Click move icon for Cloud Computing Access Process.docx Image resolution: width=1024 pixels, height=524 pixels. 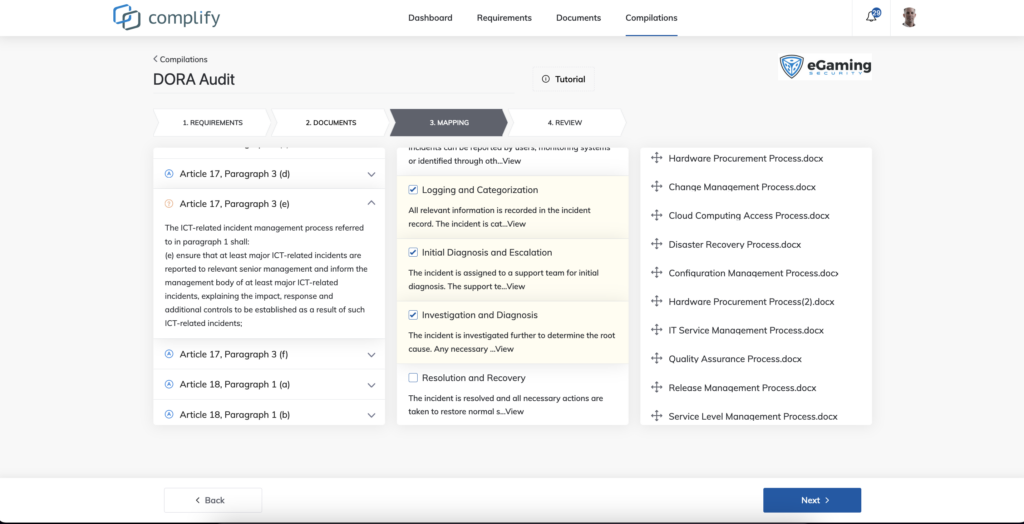pos(657,215)
